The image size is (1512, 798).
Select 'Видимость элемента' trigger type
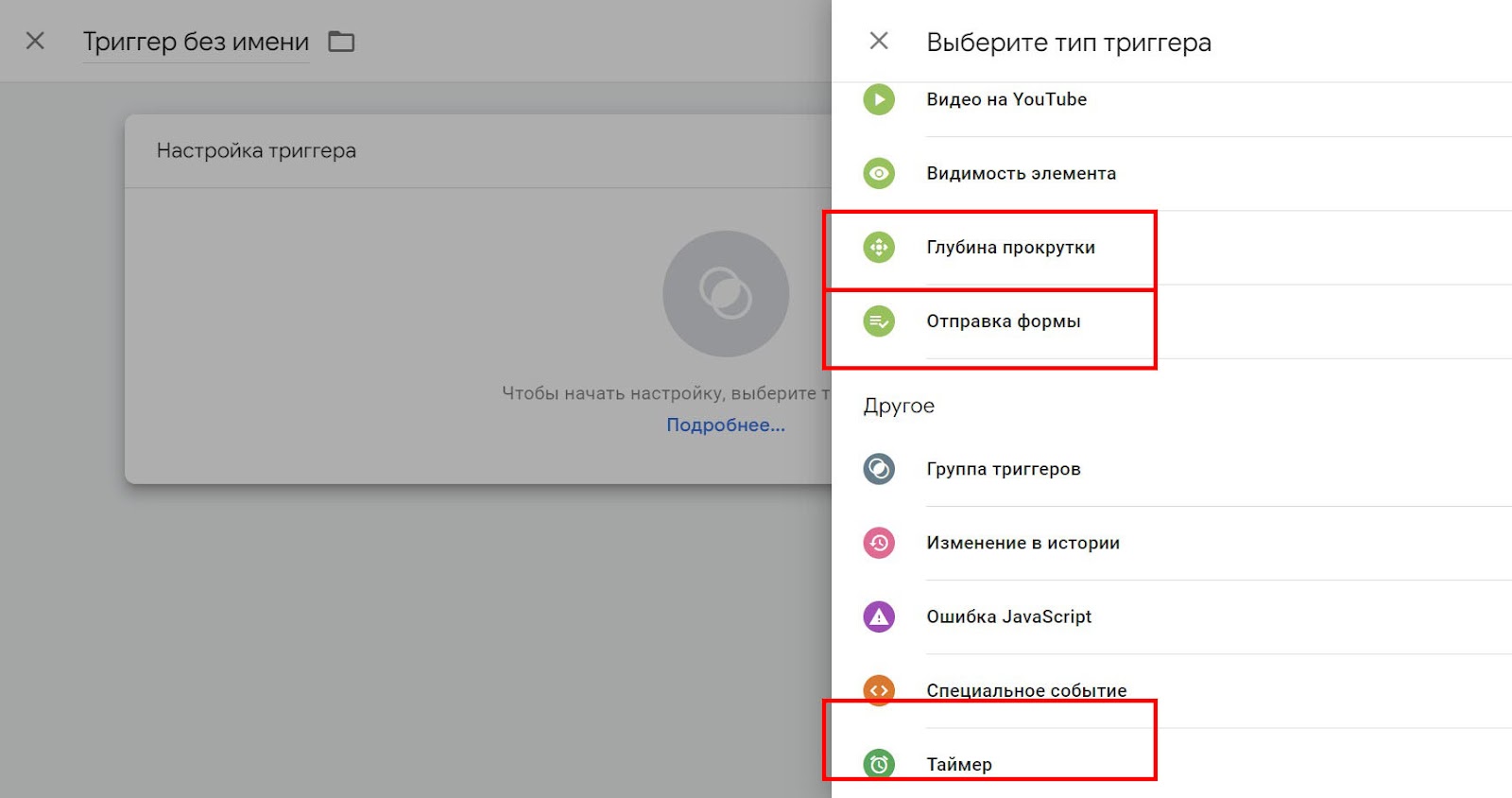(x=1022, y=173)
